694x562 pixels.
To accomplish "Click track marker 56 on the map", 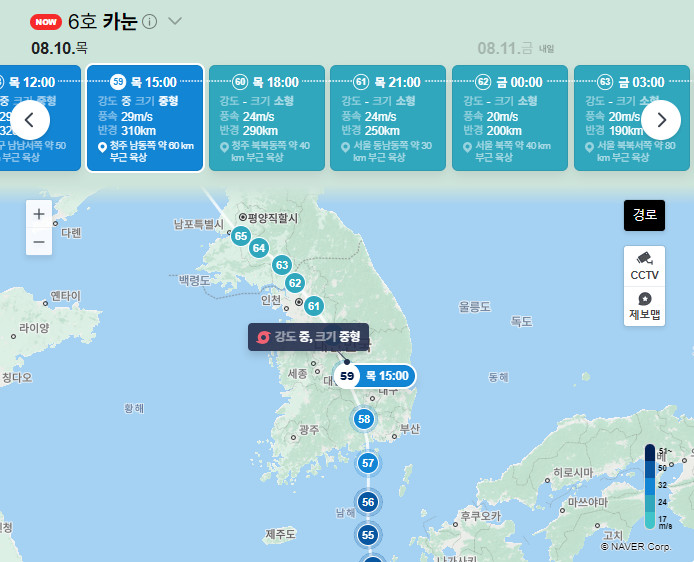I will click(368, 502).
